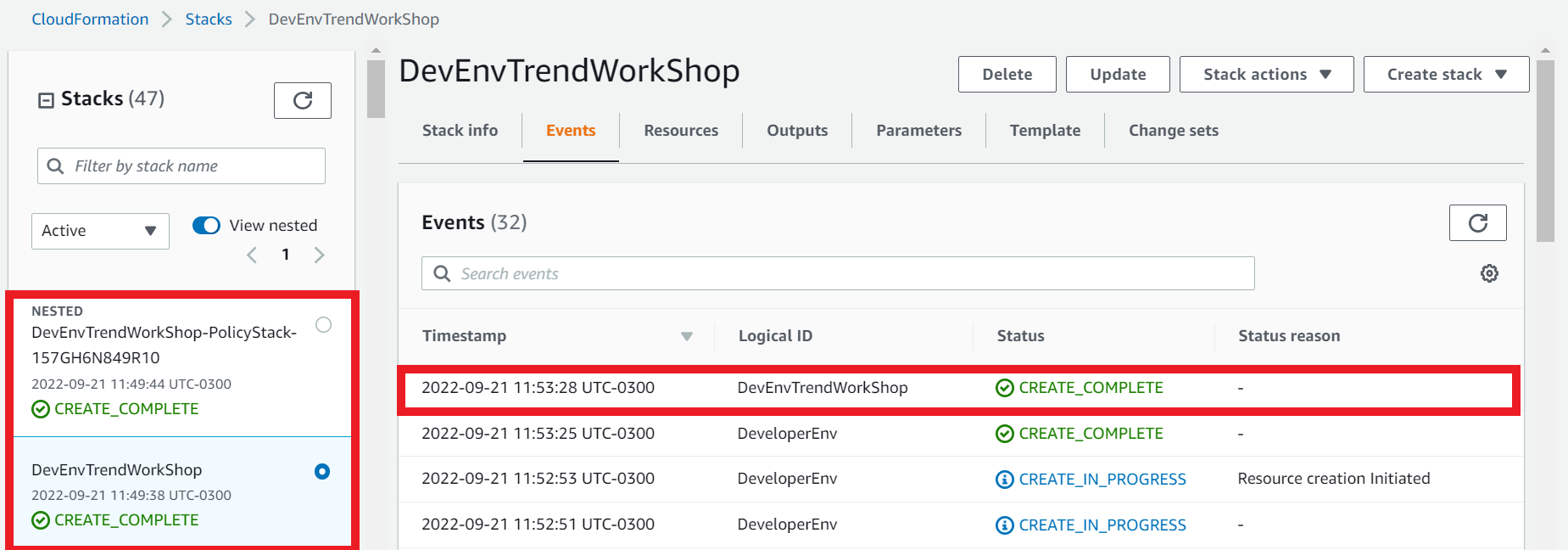Open Events table settings gear
The height and width of the screenshot is (550, 1568).
1489,273
